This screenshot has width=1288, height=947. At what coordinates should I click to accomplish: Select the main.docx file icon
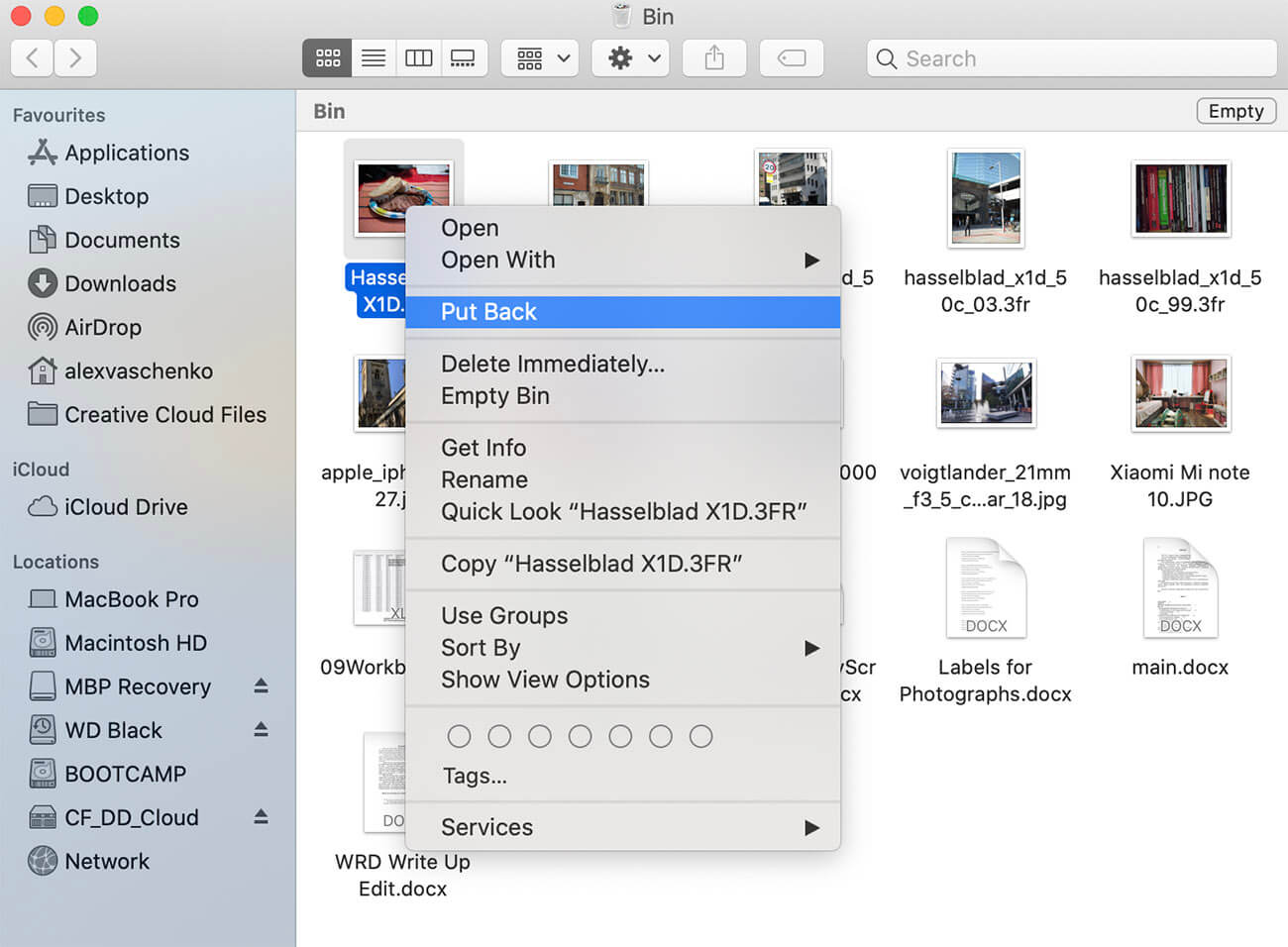(x=1181, y=587)
